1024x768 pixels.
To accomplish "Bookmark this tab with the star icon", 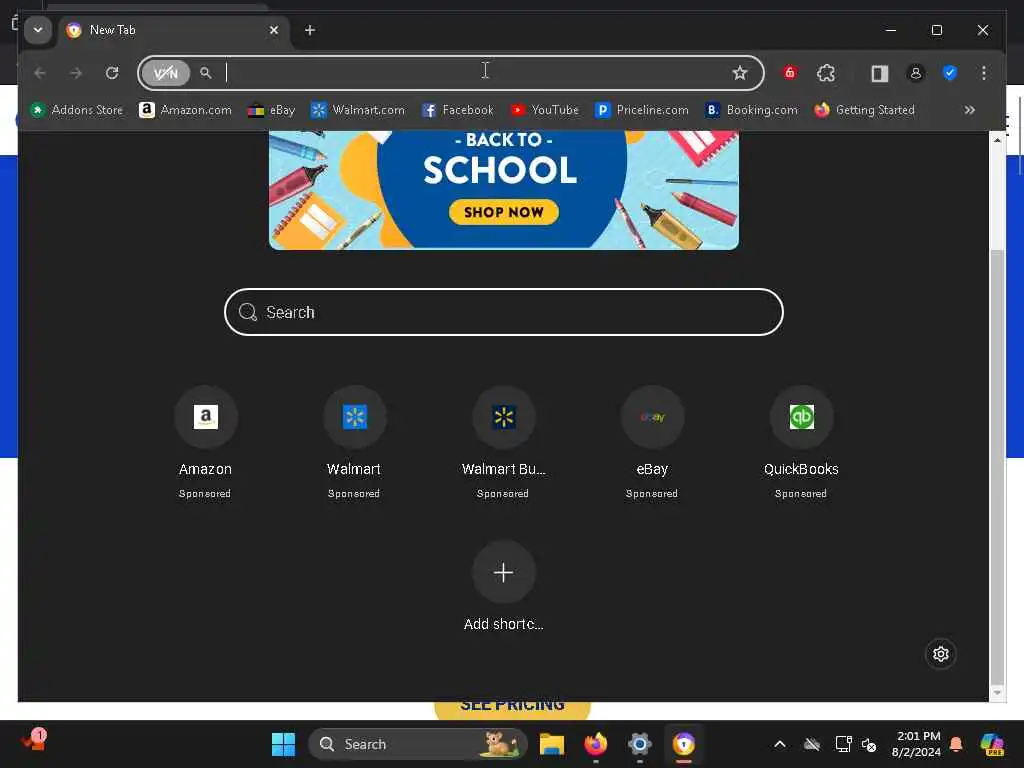I will 739,73.
